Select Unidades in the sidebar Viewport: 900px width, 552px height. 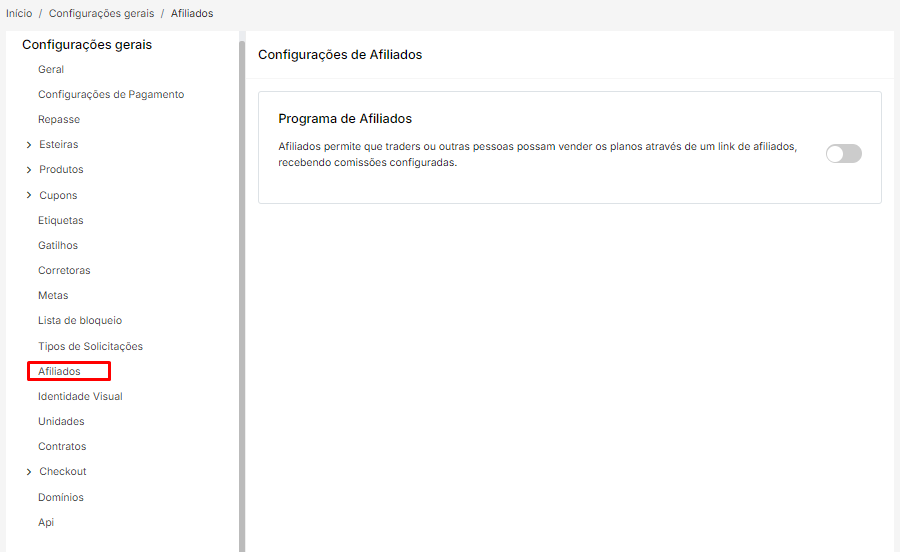pos(61,422)
